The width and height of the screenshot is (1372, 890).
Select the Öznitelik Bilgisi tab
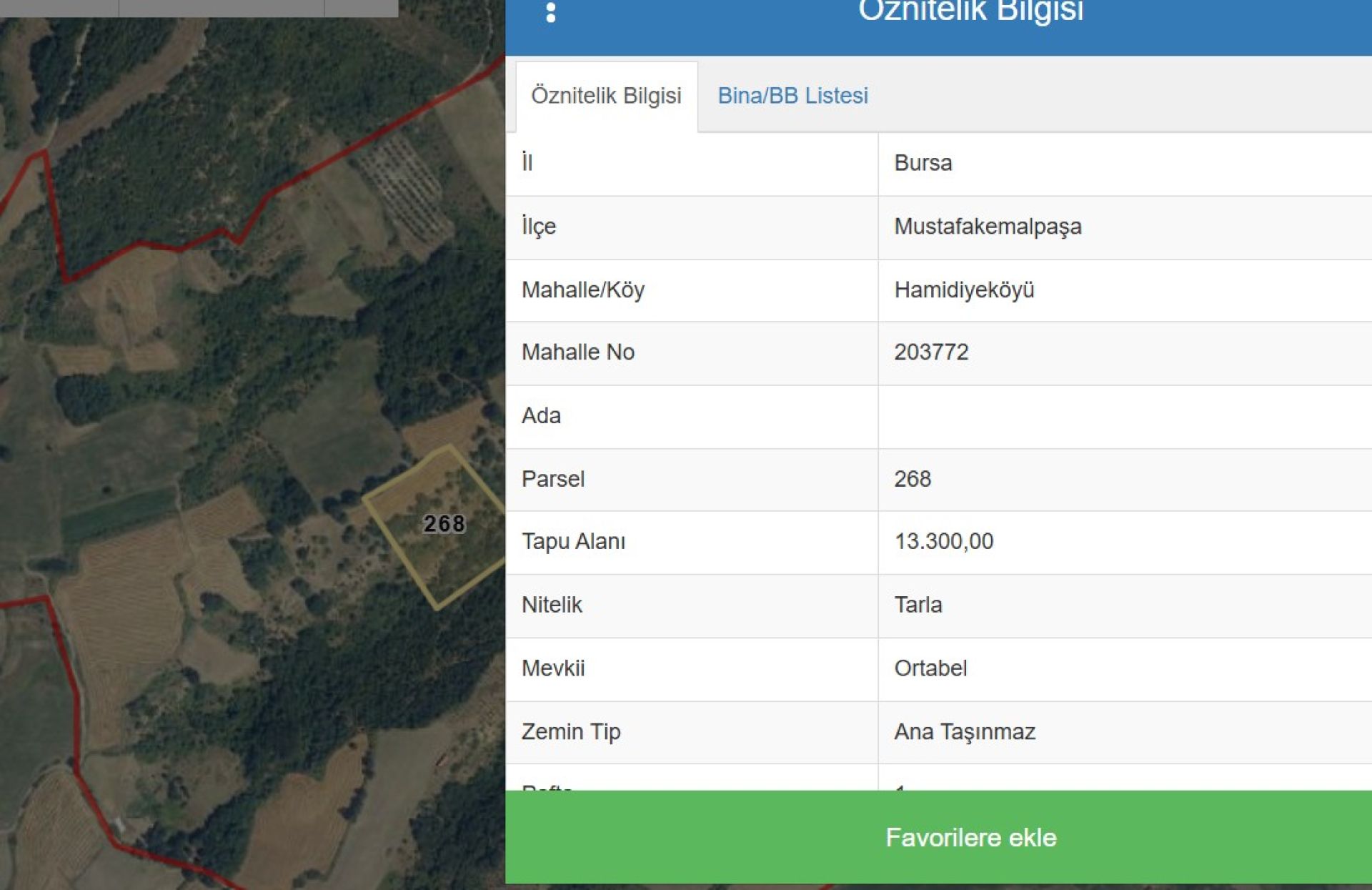(x=606, y=96)
